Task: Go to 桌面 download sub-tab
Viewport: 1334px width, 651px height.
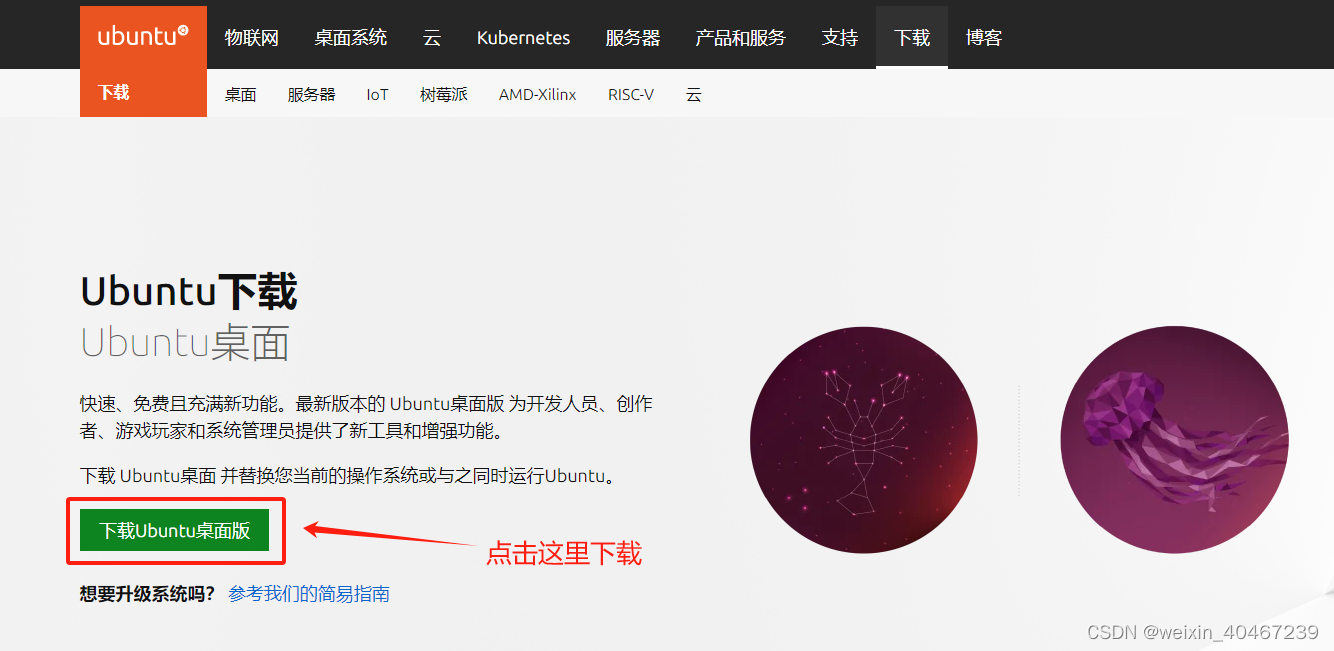Action: click(x=241, y=95)
